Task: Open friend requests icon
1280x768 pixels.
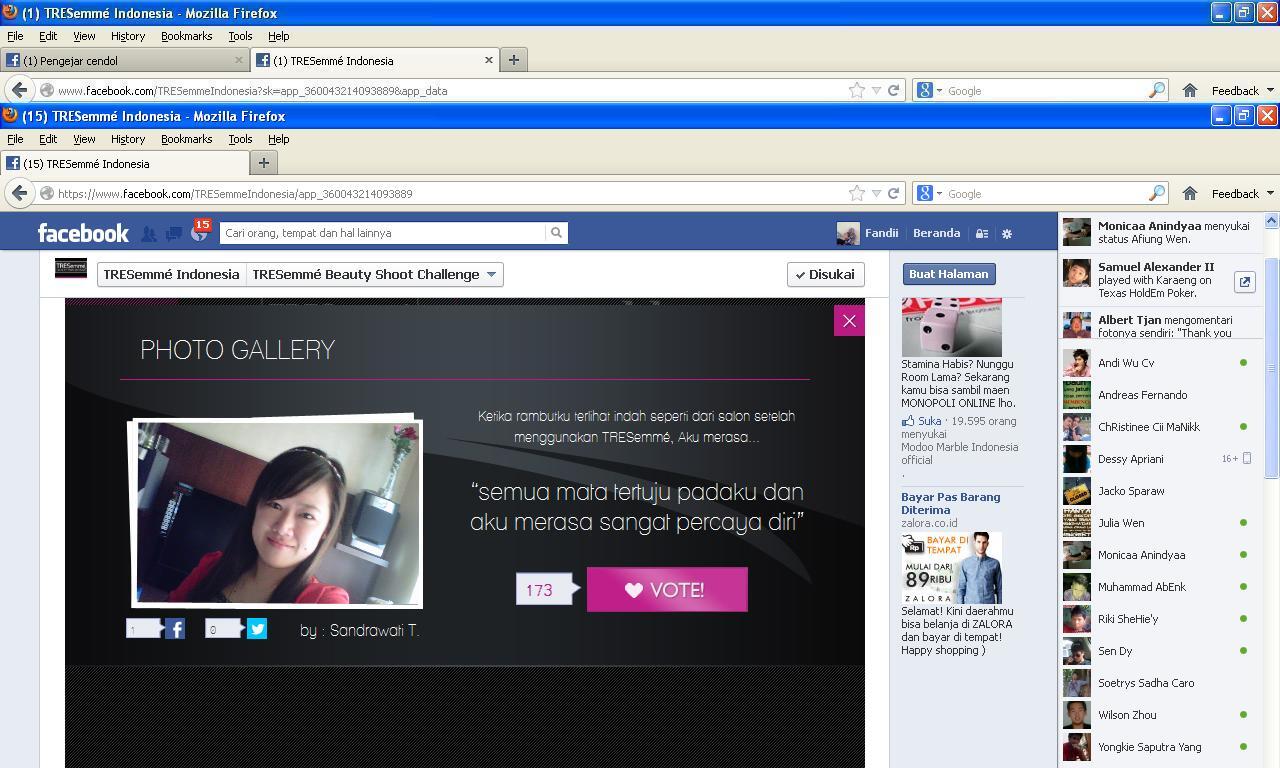Action: click(149, 233)
